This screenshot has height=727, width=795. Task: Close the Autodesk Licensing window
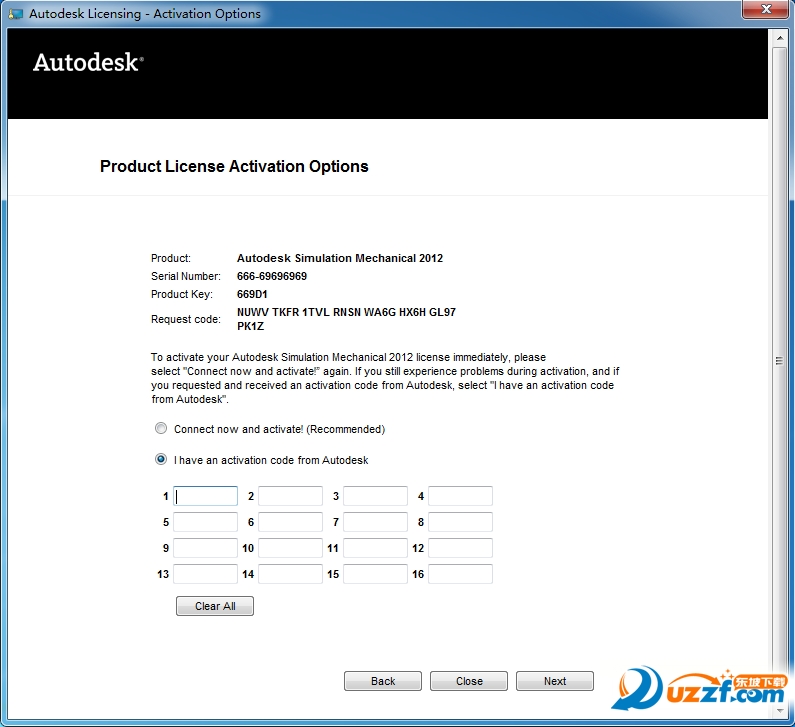click(x=766, y=9)
